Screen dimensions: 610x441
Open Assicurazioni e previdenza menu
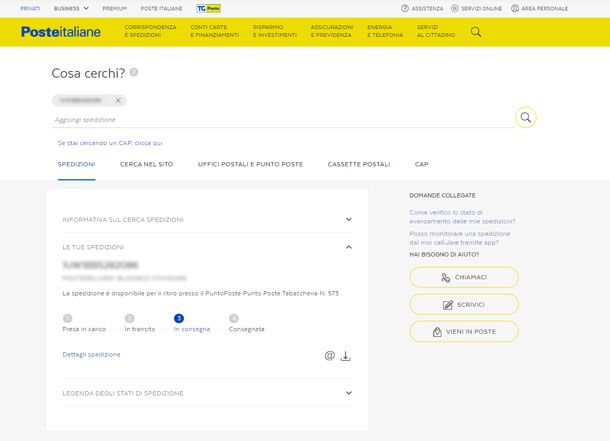[x=332, y=31]
